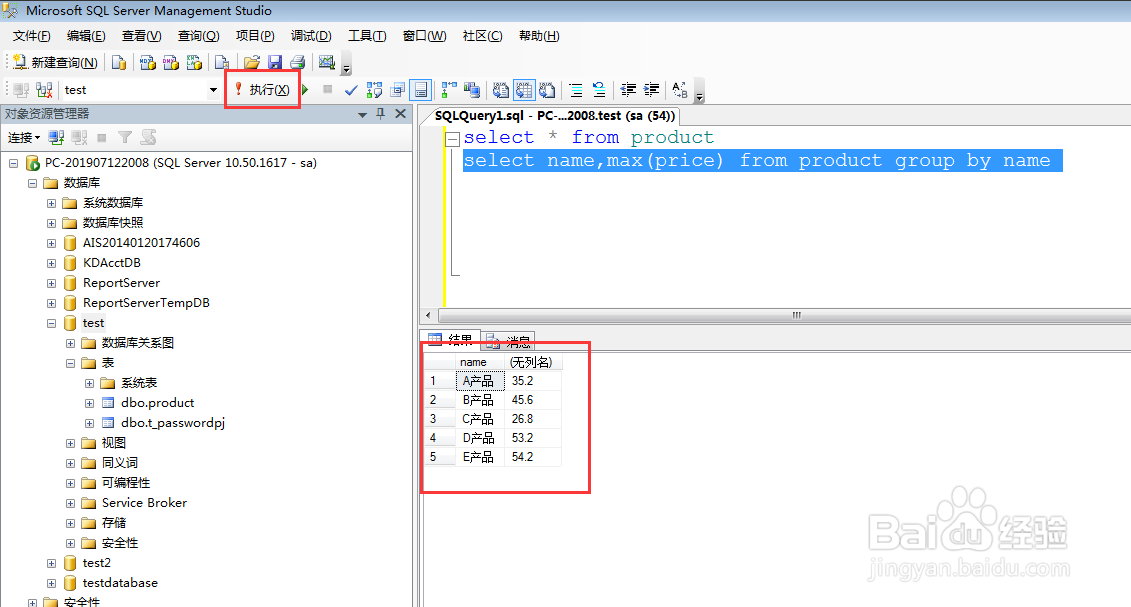Select the A产品 cell in results
The height and width of the screenshot is (607, 1131).
(480, 381)
